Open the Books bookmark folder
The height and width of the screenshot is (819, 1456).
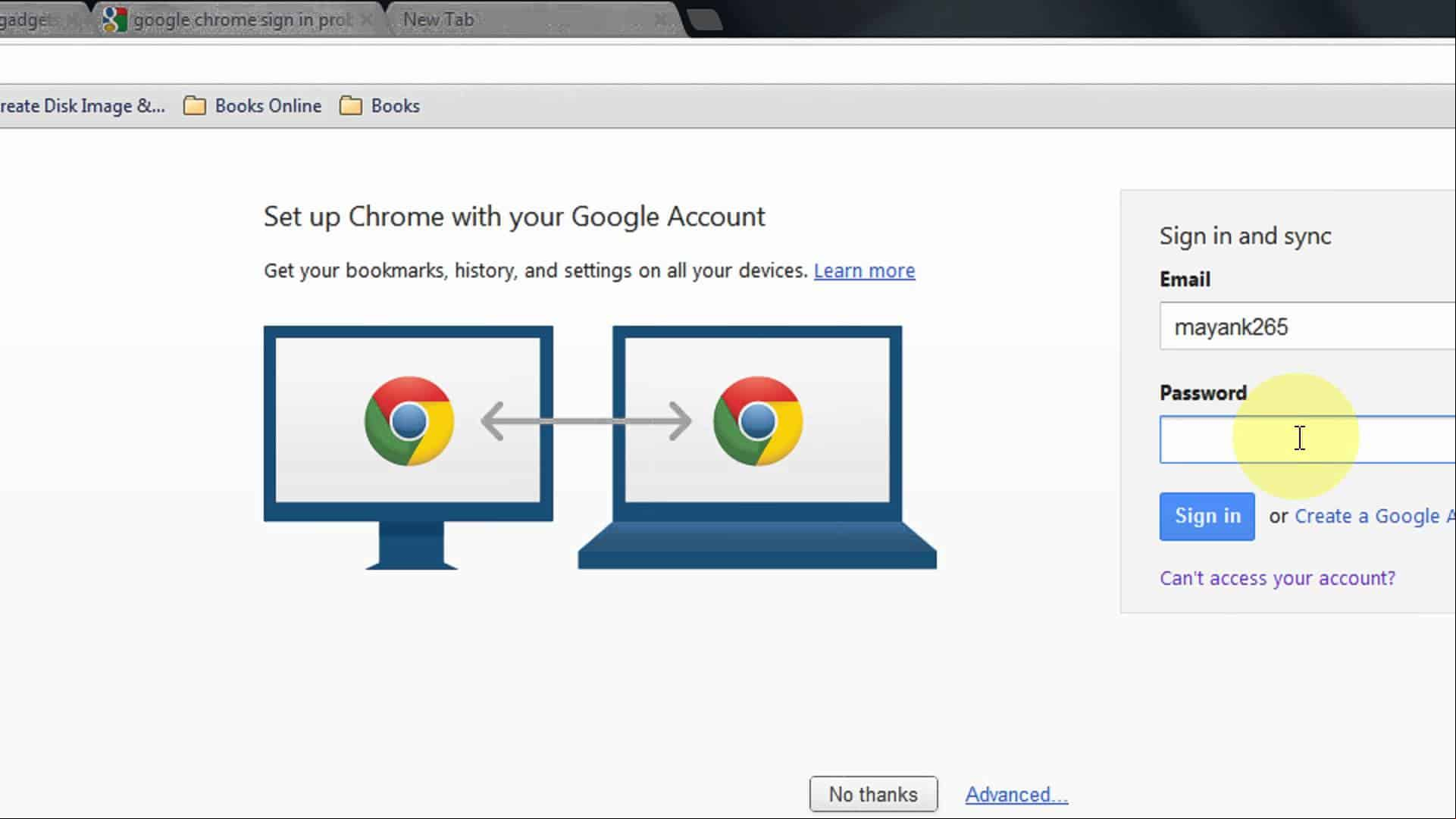(x=380, y=106)
